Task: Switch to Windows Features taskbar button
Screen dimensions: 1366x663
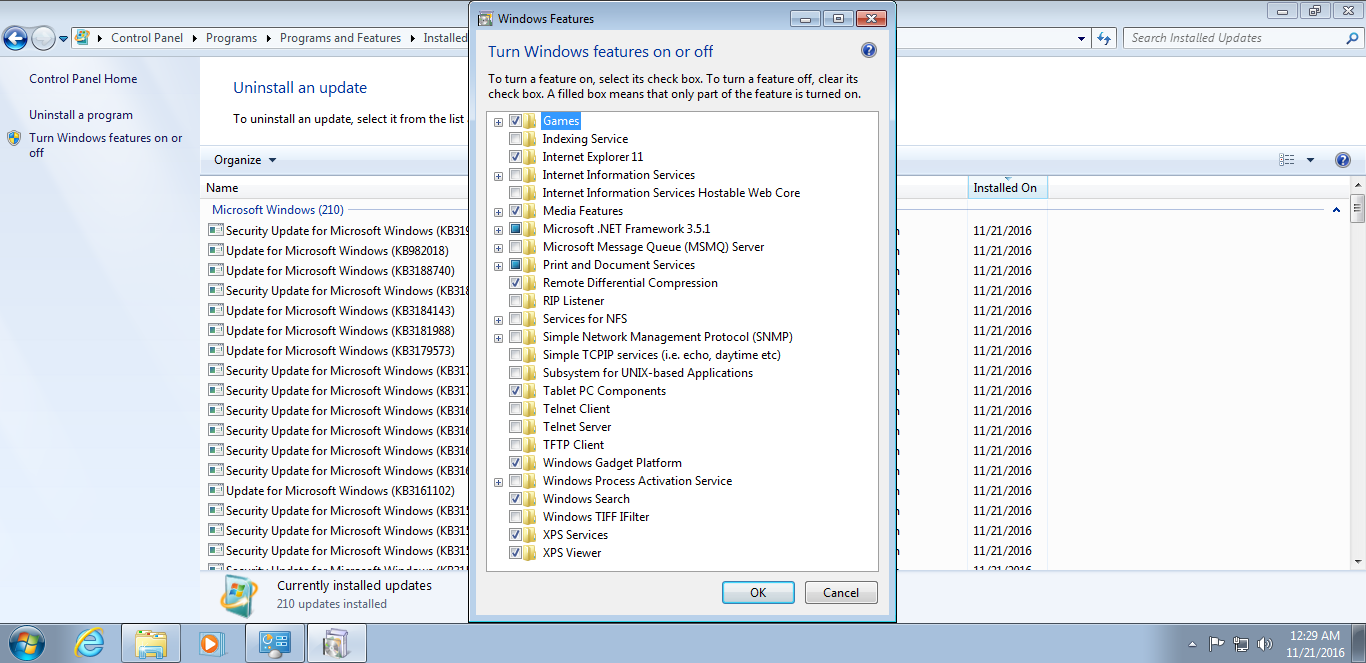Action: pyautogui.click(x=337, y=643)
